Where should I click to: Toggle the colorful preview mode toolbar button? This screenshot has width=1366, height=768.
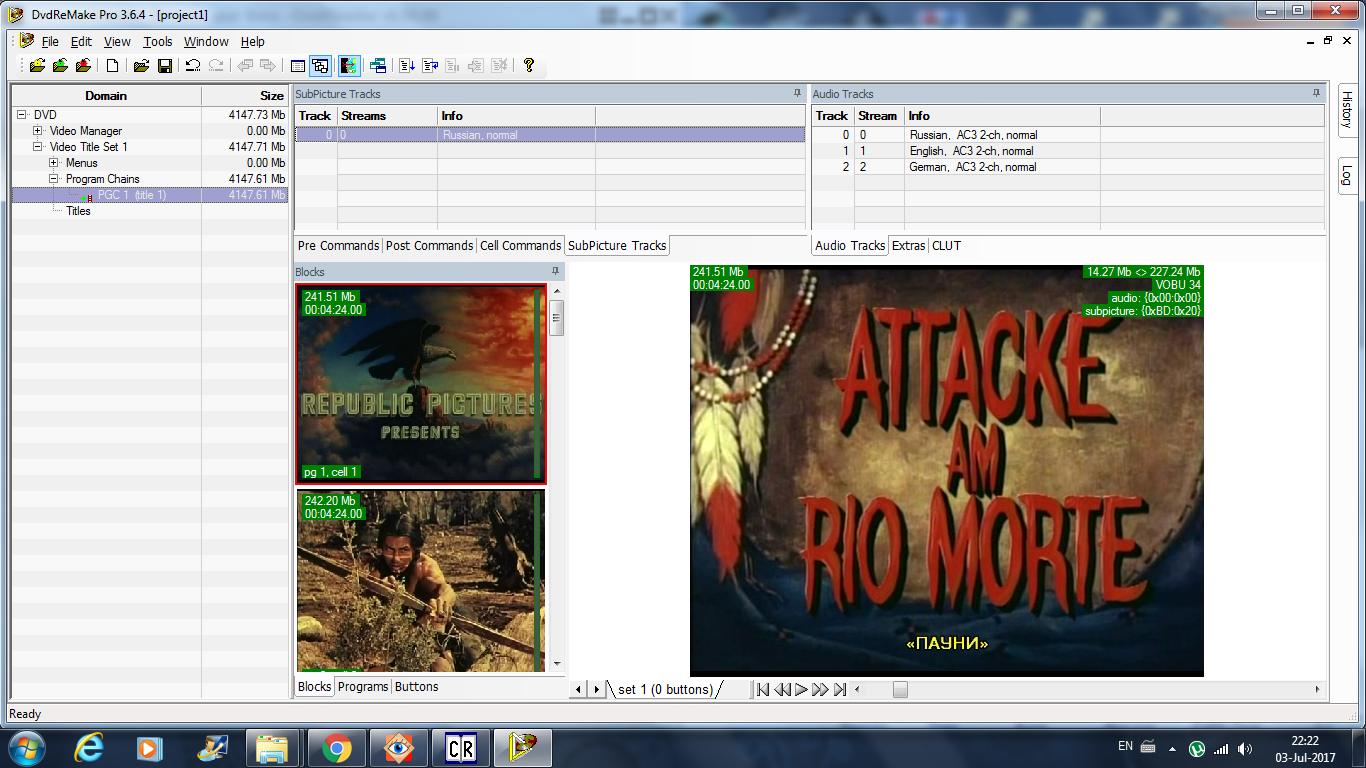coord(349,66)
